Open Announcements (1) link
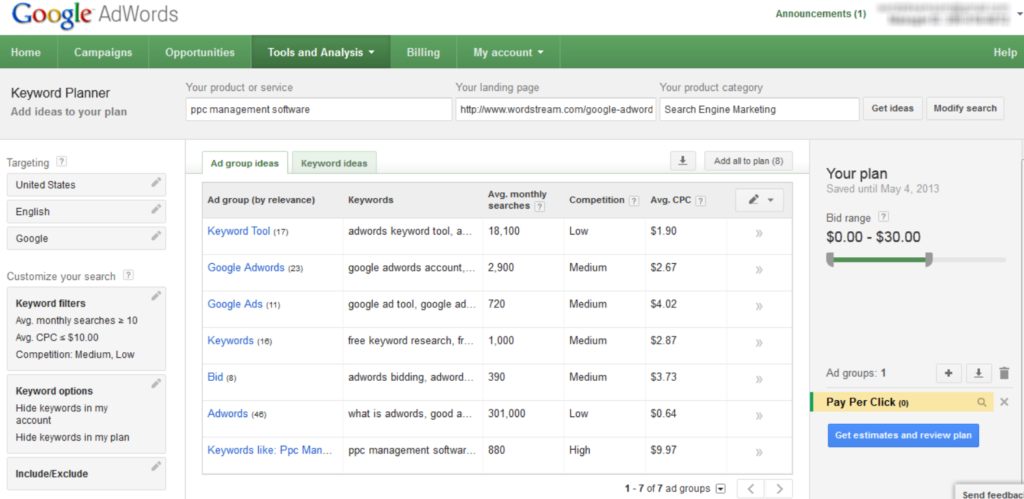The image size is (1024, 499). pyautogui.click(x=821, y=14)
